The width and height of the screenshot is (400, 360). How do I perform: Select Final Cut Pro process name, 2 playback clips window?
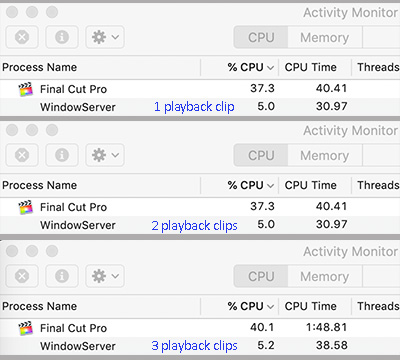(73, 207)
